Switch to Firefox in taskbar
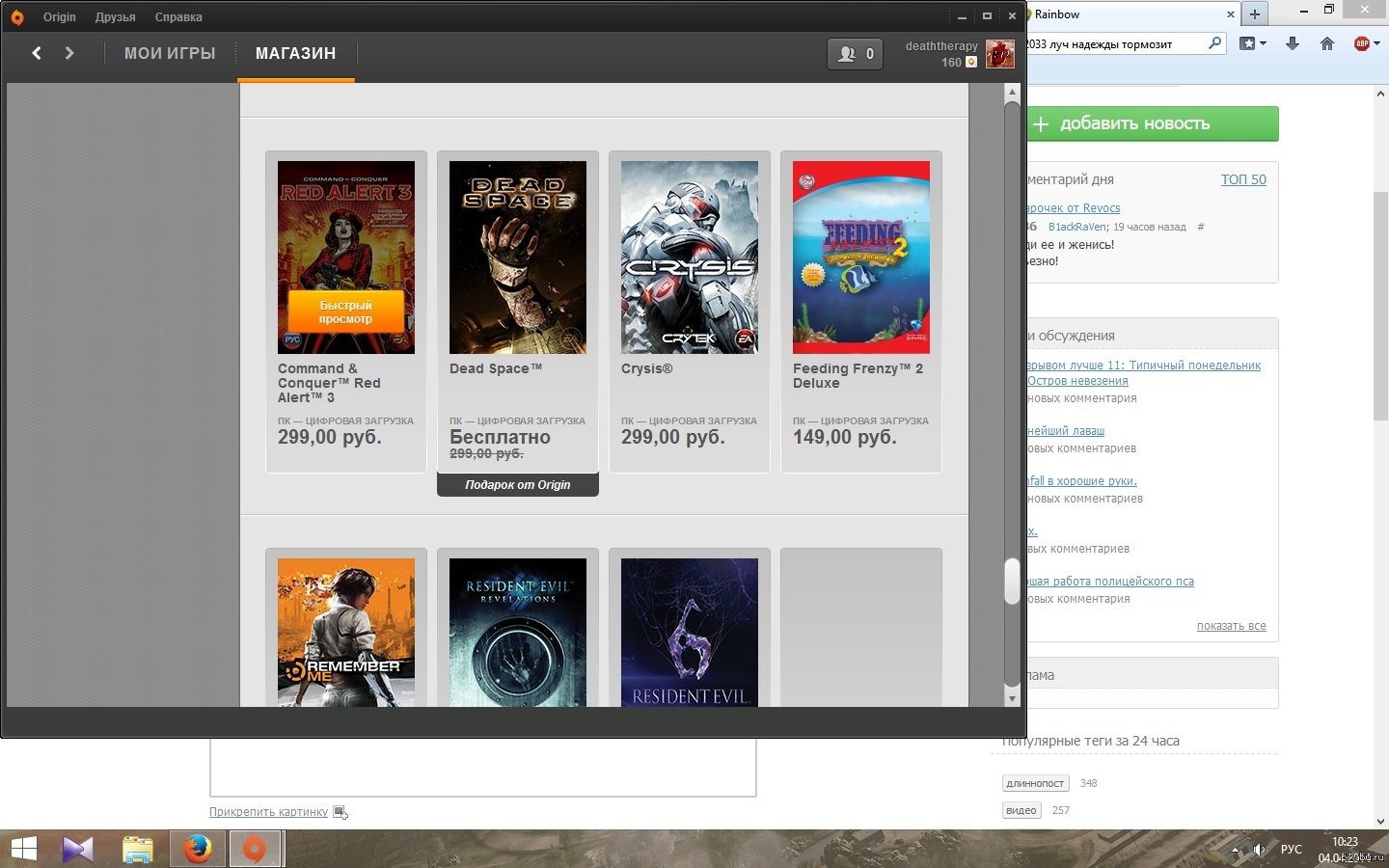Image resolution: width=1389 pixels, height=868 pixels. 198,849
